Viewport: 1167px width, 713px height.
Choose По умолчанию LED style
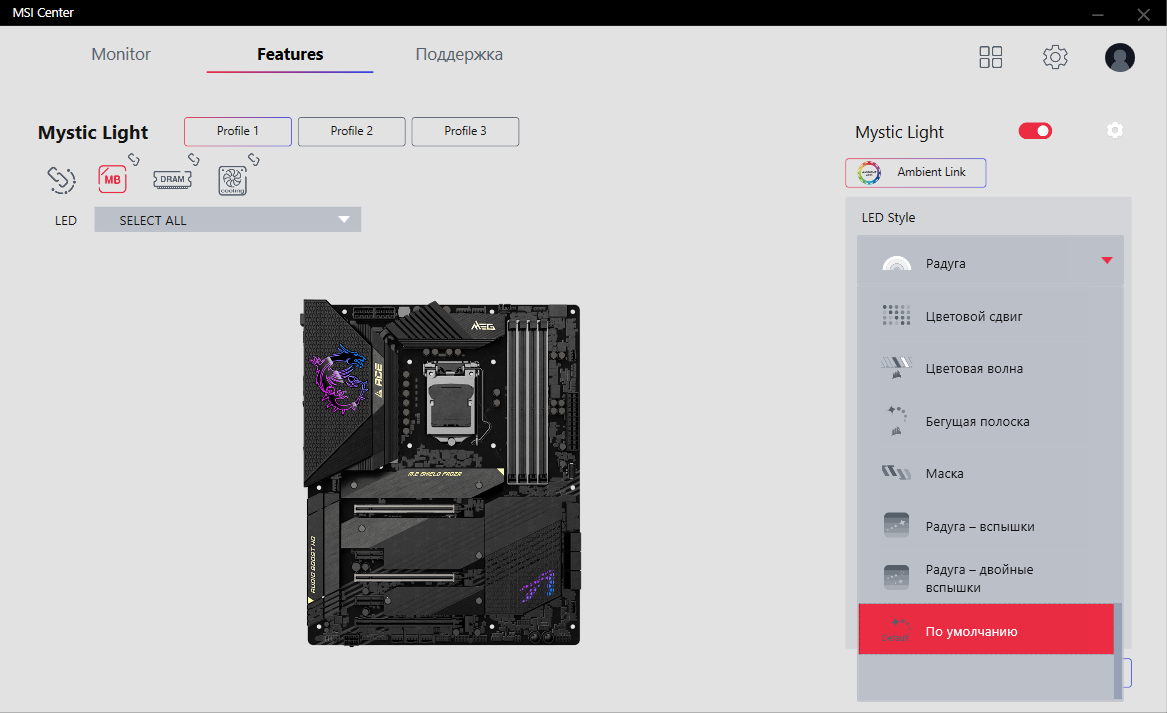coord(985,630)
